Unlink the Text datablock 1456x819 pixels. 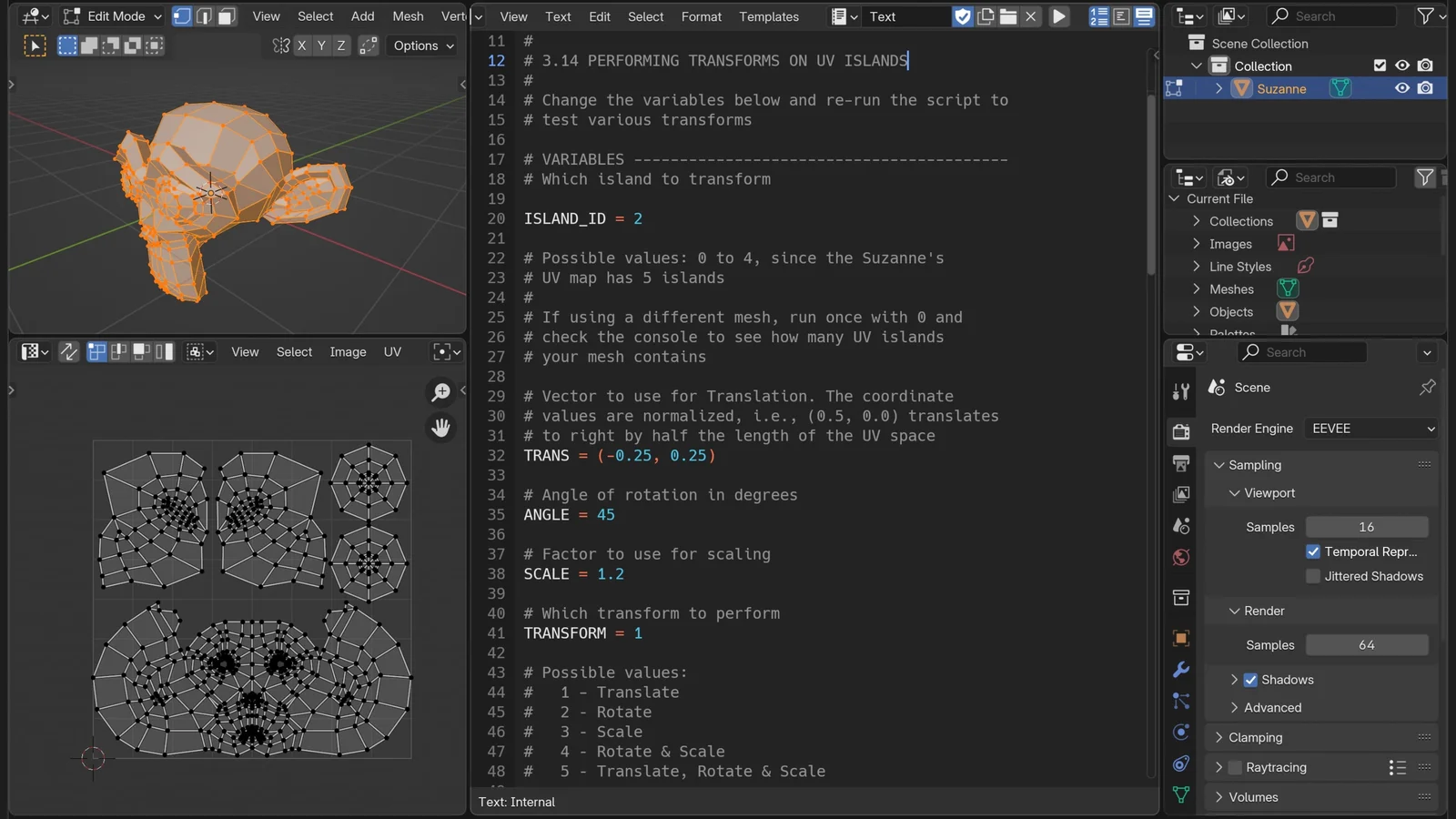pos(1032,15)
